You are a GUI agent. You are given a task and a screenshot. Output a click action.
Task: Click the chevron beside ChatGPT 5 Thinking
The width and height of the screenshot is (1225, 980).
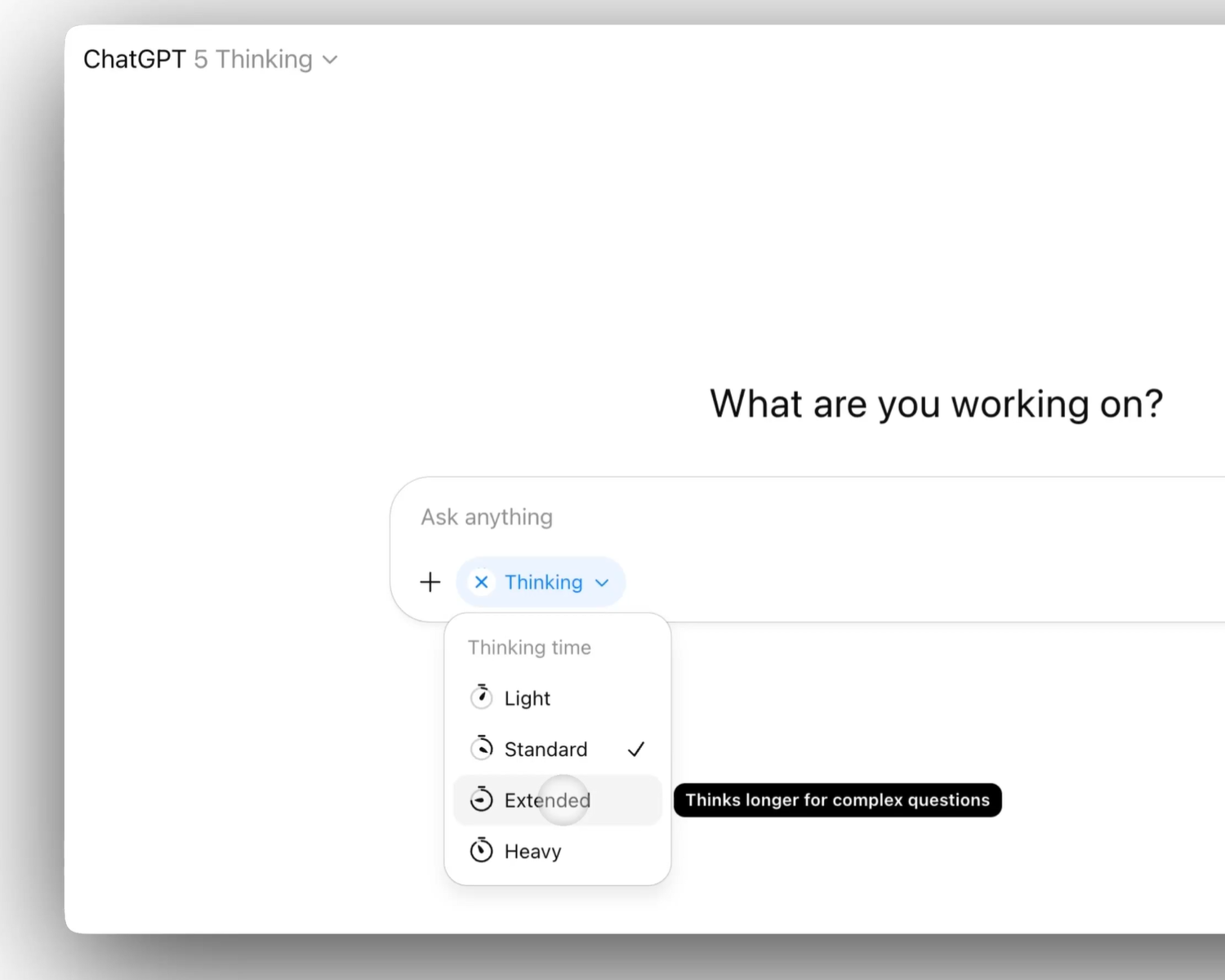(329, 59)
